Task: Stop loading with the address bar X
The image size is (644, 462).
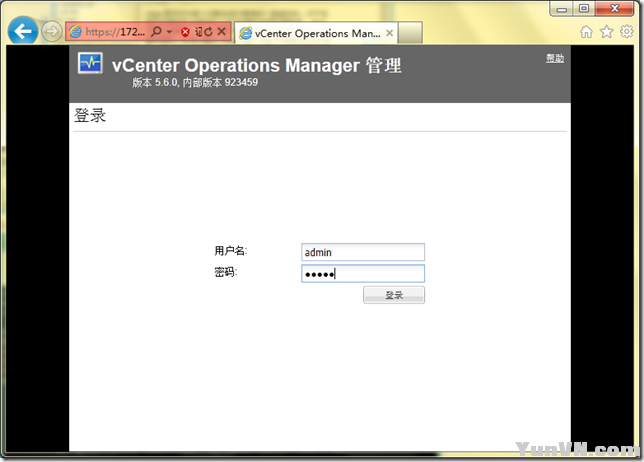Action: point(221,31)
